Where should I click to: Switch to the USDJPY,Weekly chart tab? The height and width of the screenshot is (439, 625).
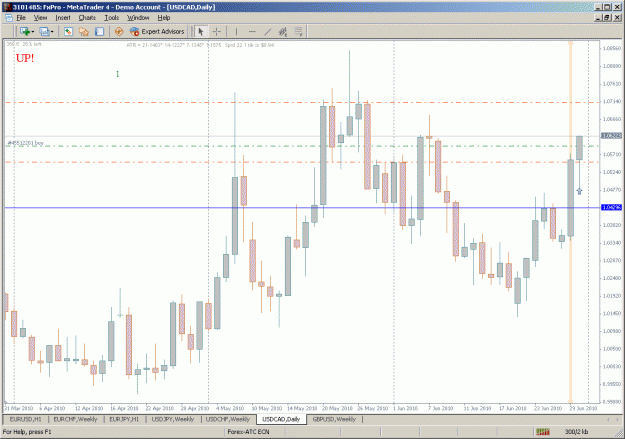click(173, 419)
